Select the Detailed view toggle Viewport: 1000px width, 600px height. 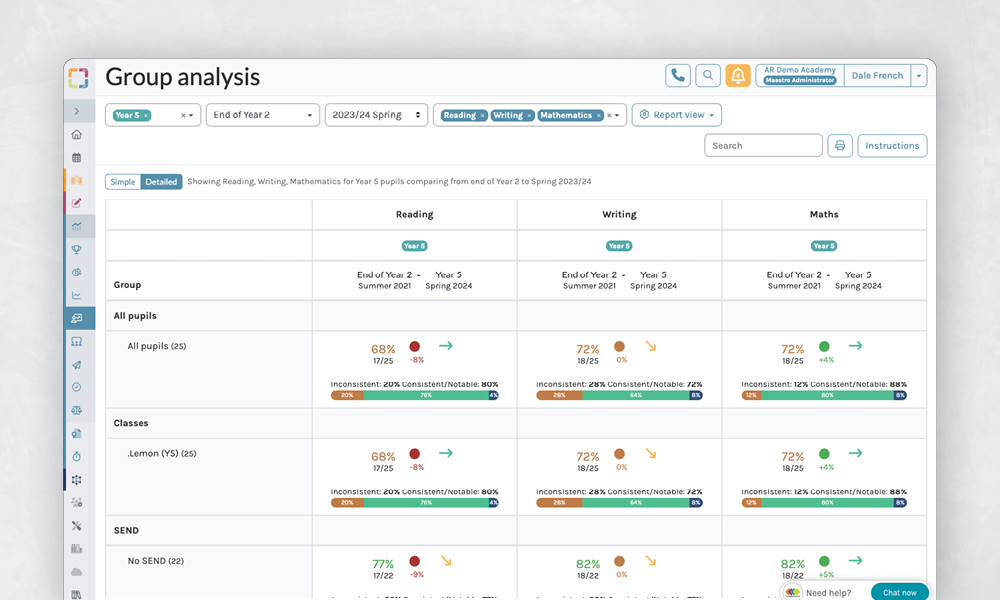click(161, 182)
